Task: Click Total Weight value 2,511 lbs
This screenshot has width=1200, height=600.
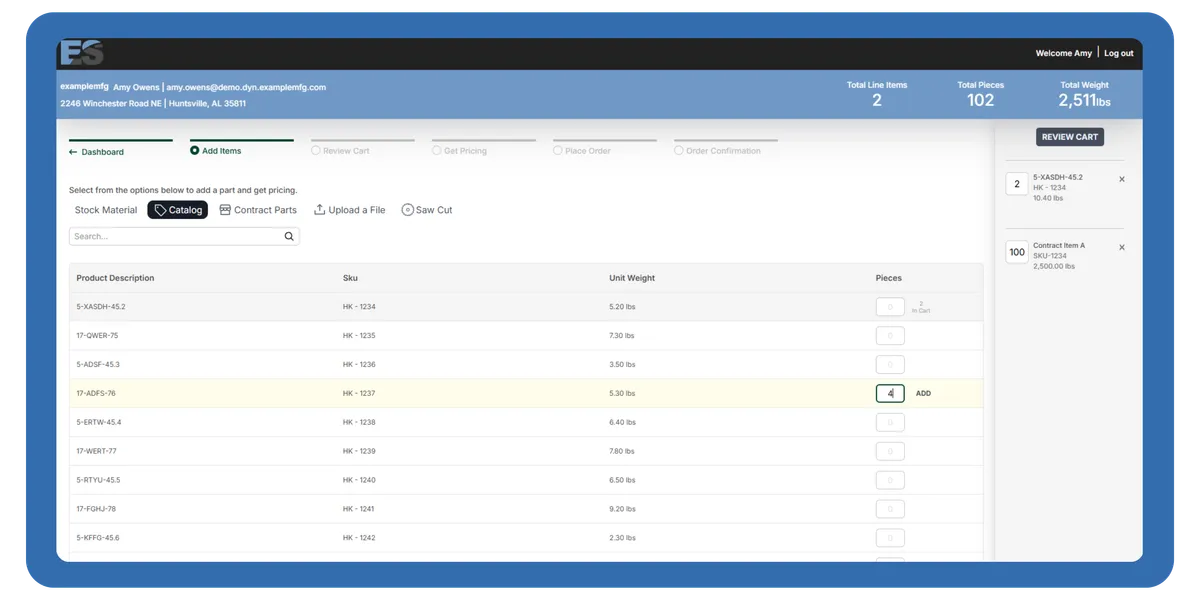Action: tap(1085, 100)
